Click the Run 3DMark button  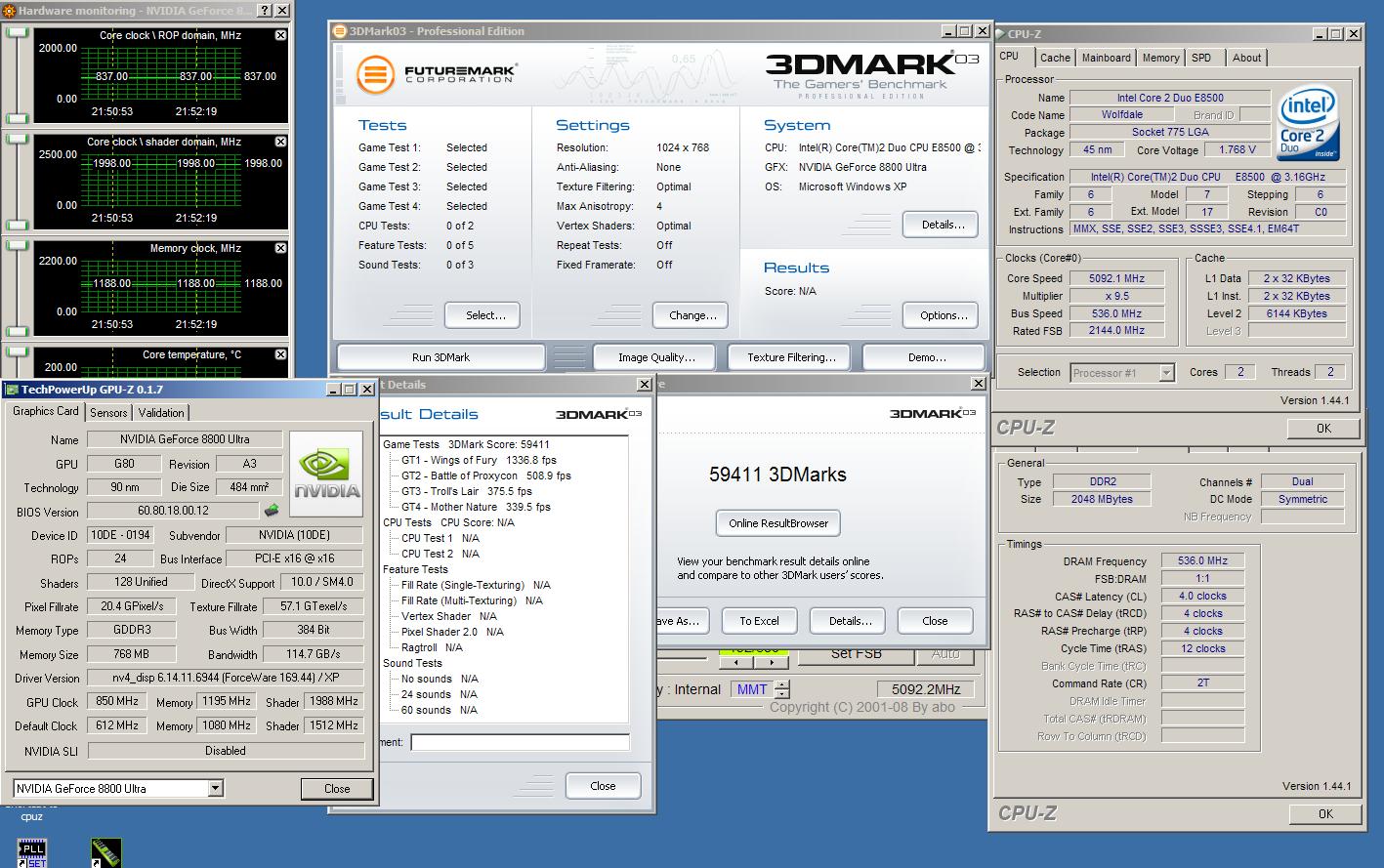[440, 357]
